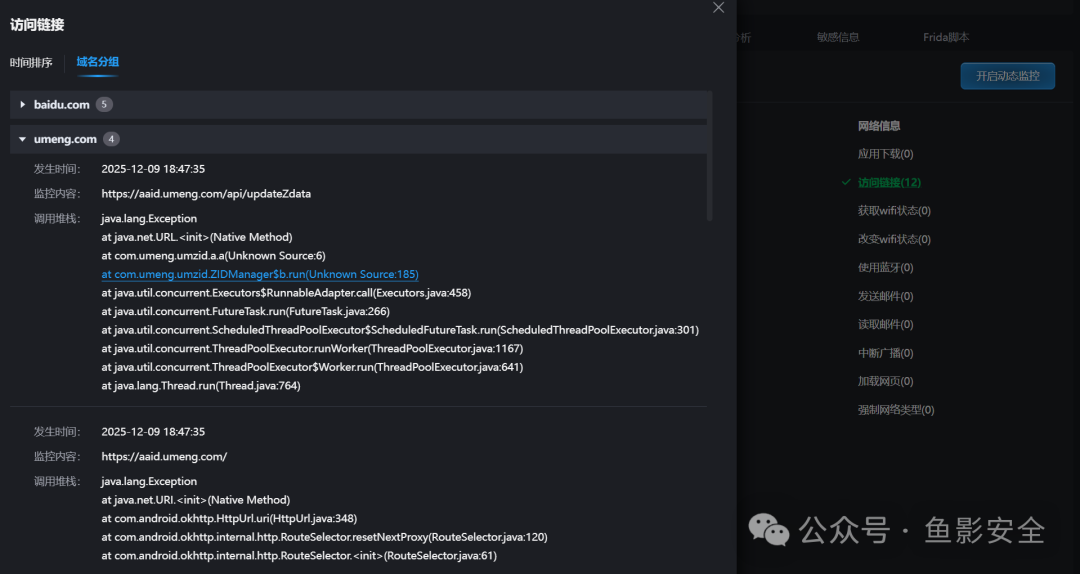1080x574 pixels.
Task: Open the 敏感信息 tab
Action: tap(838, 37)
